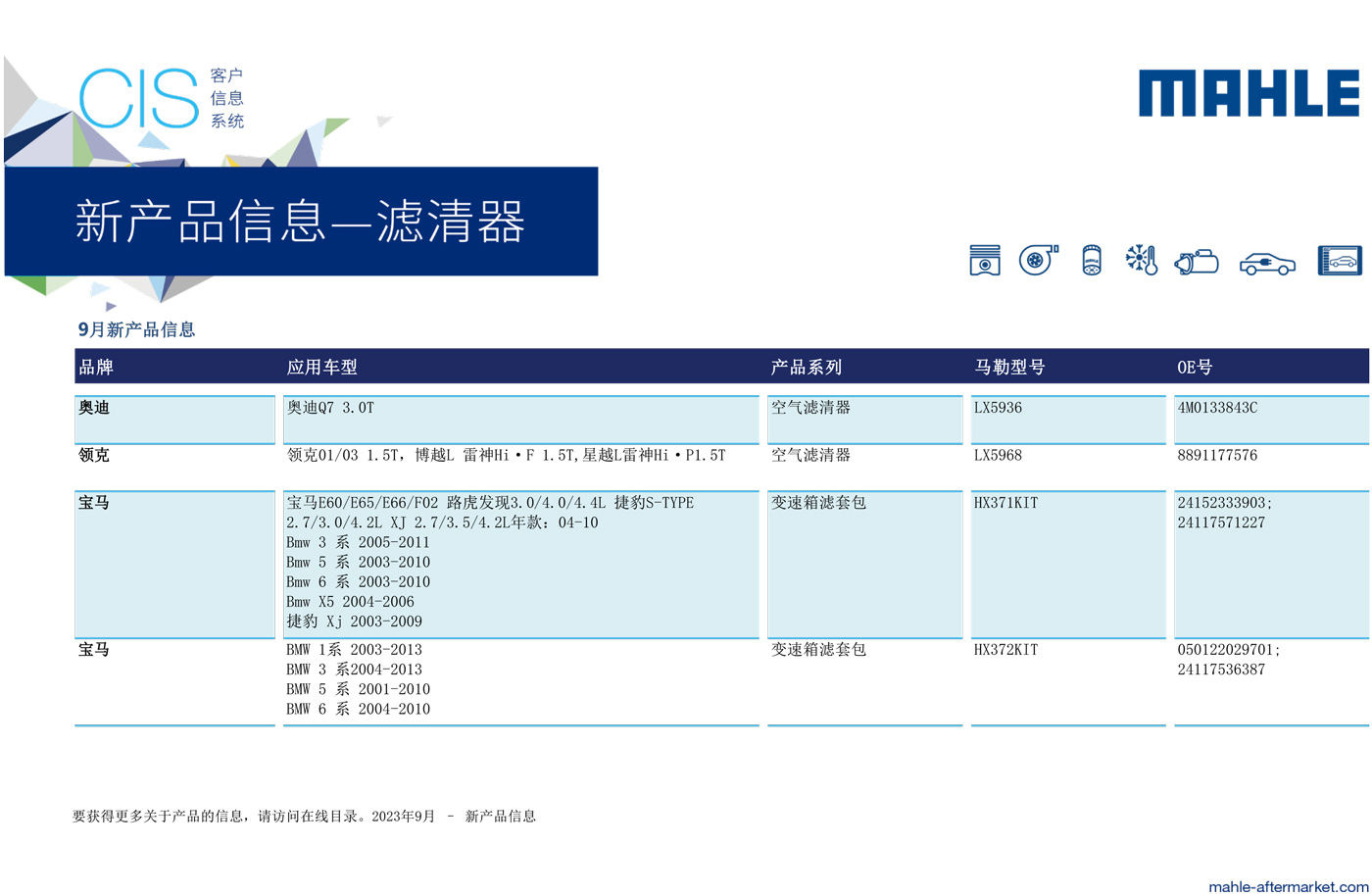Image resolution: width=1372 pixels, height=895 pixels.
Task: Click the MAHLE logo
Action: pos(1249,93)
